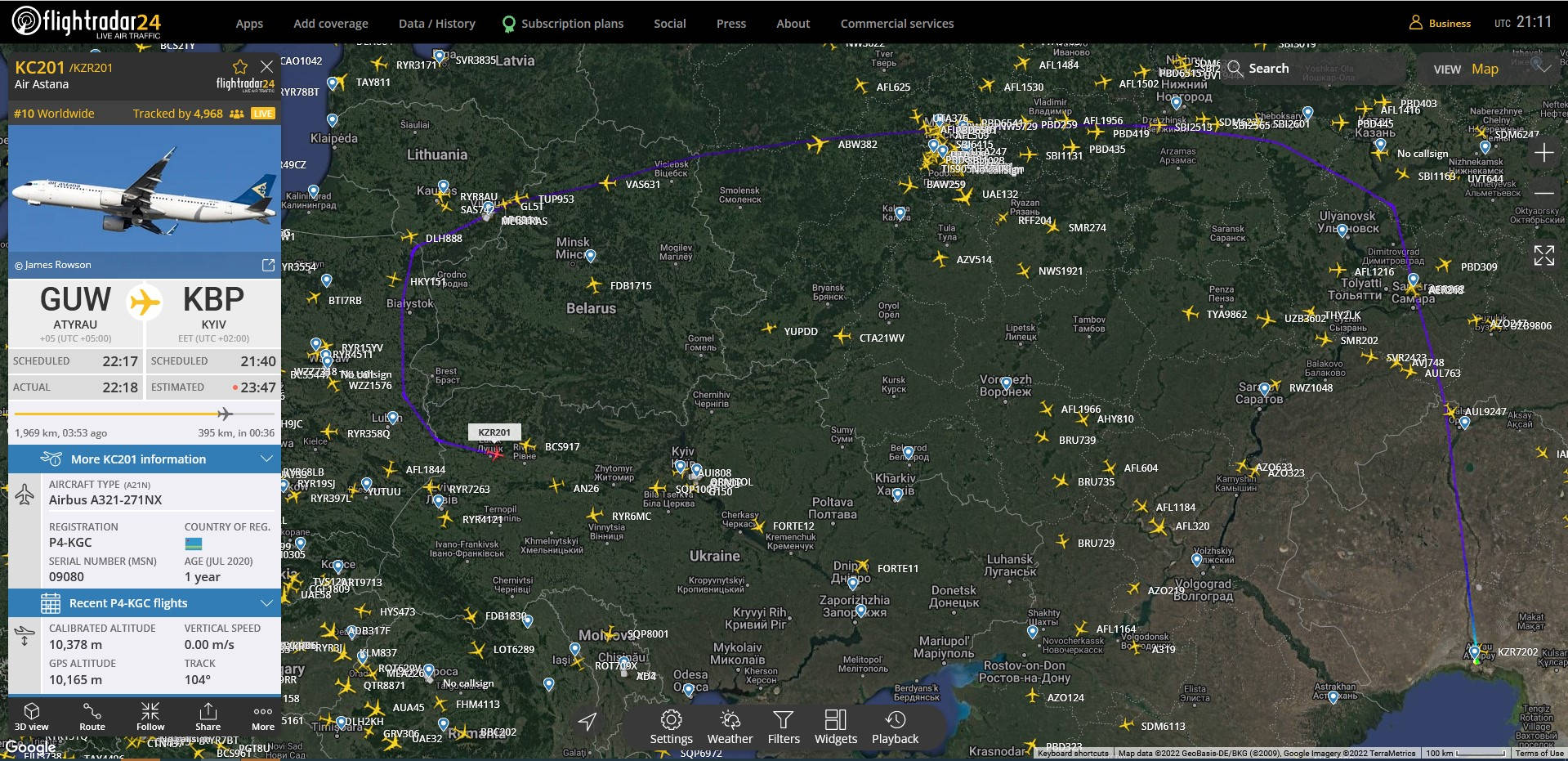
Task: Open Subscription plans page
Action: coord(563,24)
